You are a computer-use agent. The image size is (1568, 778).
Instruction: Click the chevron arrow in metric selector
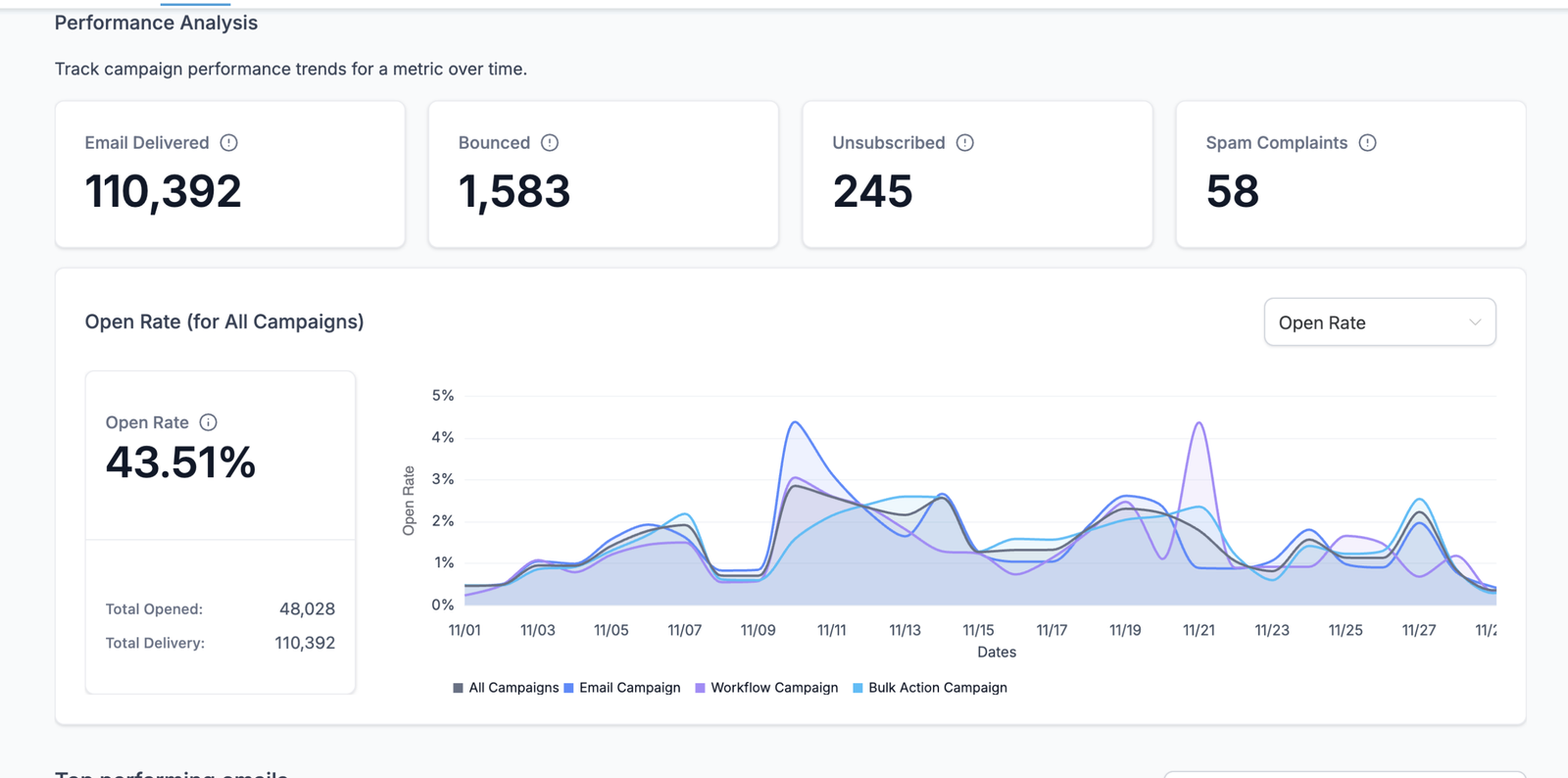1474,322
